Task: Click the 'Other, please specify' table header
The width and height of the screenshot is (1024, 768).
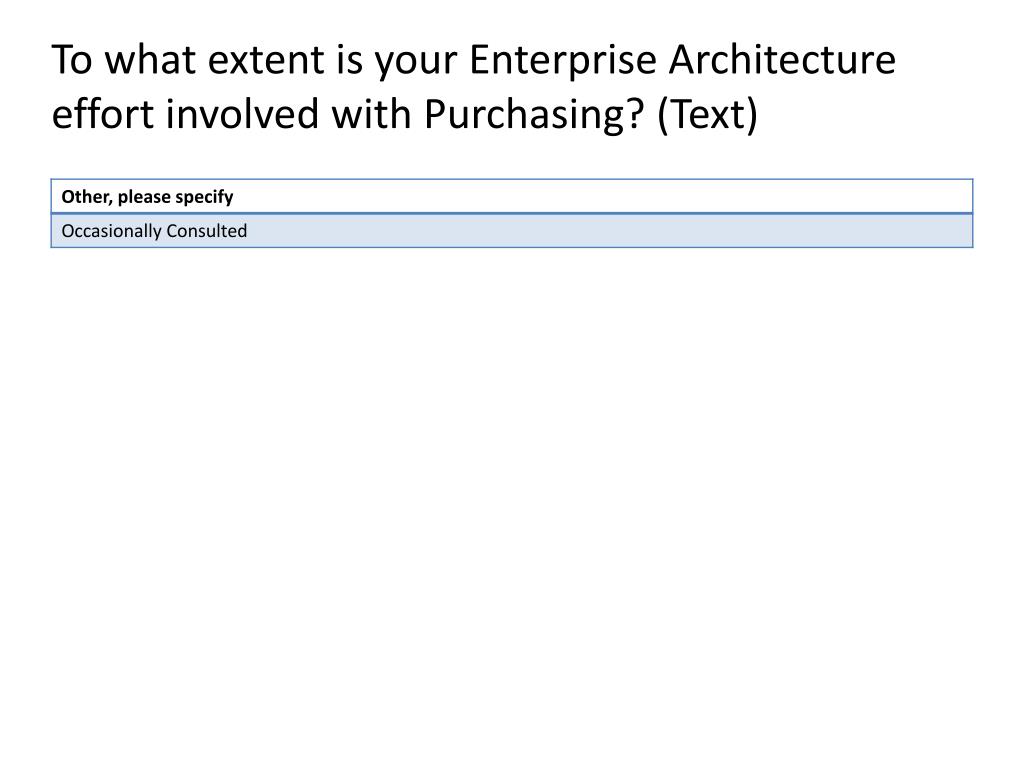Action: 512,197
